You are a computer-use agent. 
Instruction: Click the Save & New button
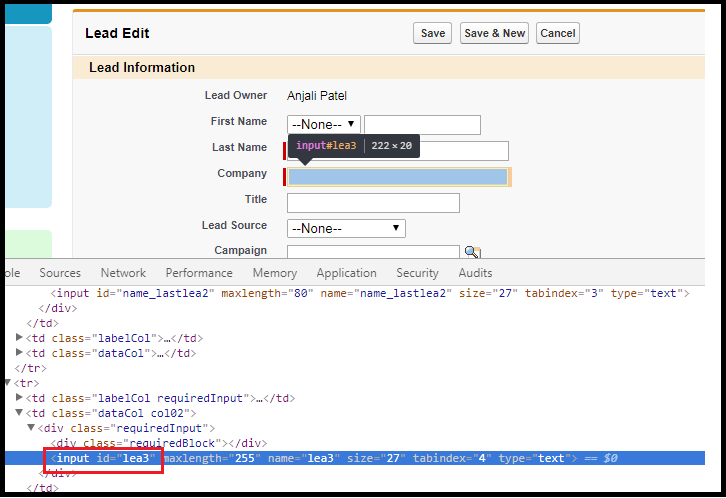(494, 33)
